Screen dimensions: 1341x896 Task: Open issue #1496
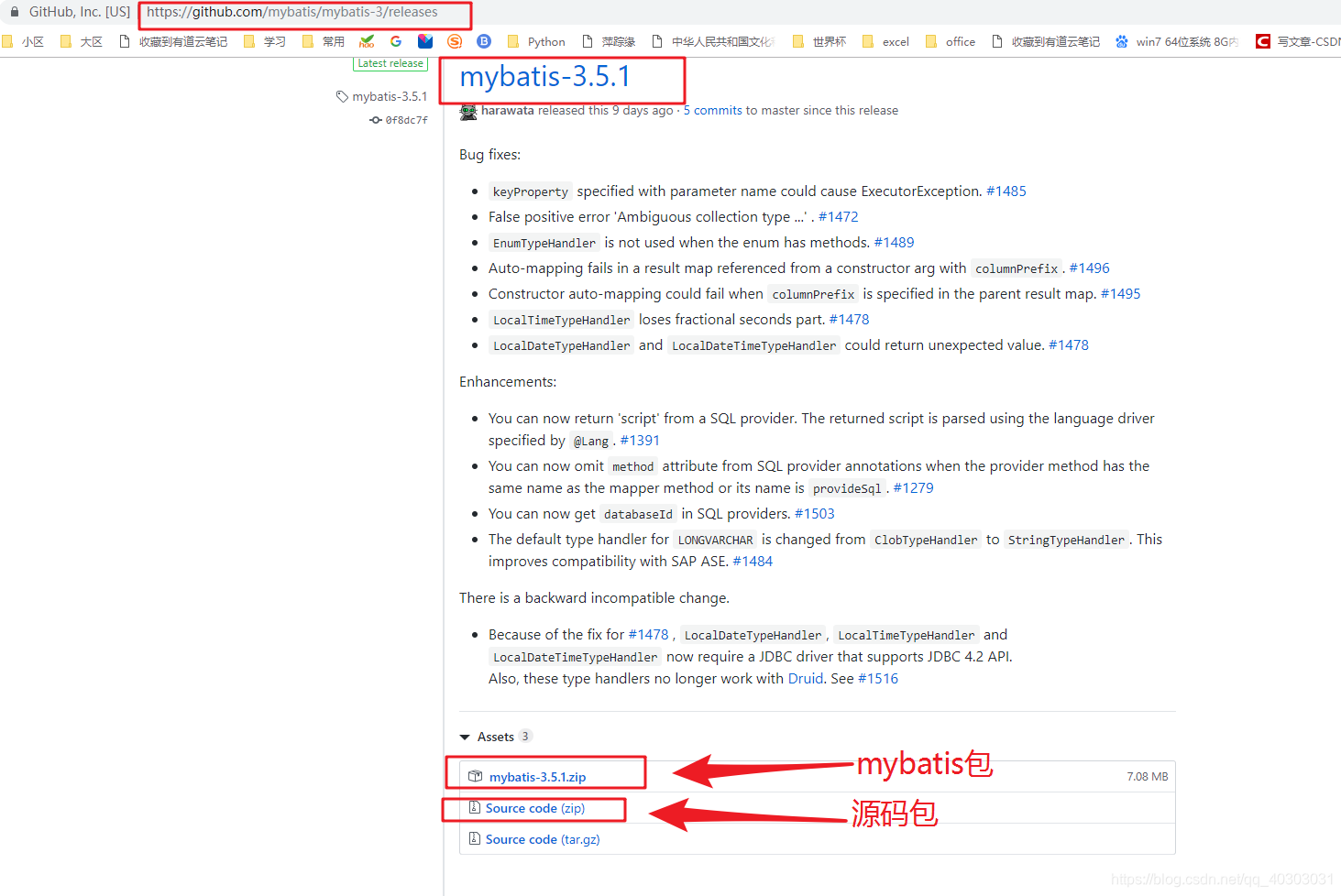(1090, 268)
